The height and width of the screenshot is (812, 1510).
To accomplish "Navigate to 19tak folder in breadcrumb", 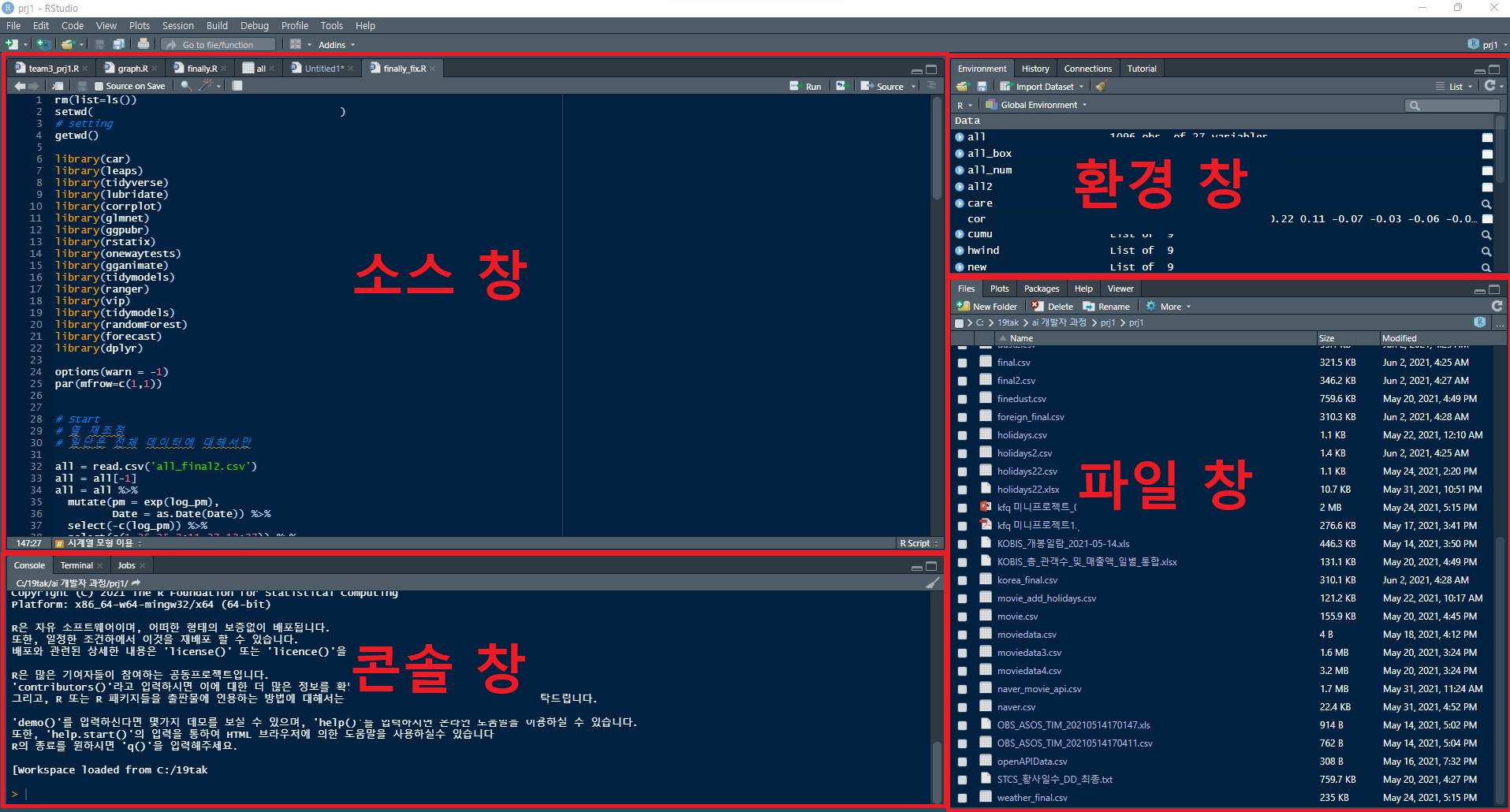I will [1008, 322].
